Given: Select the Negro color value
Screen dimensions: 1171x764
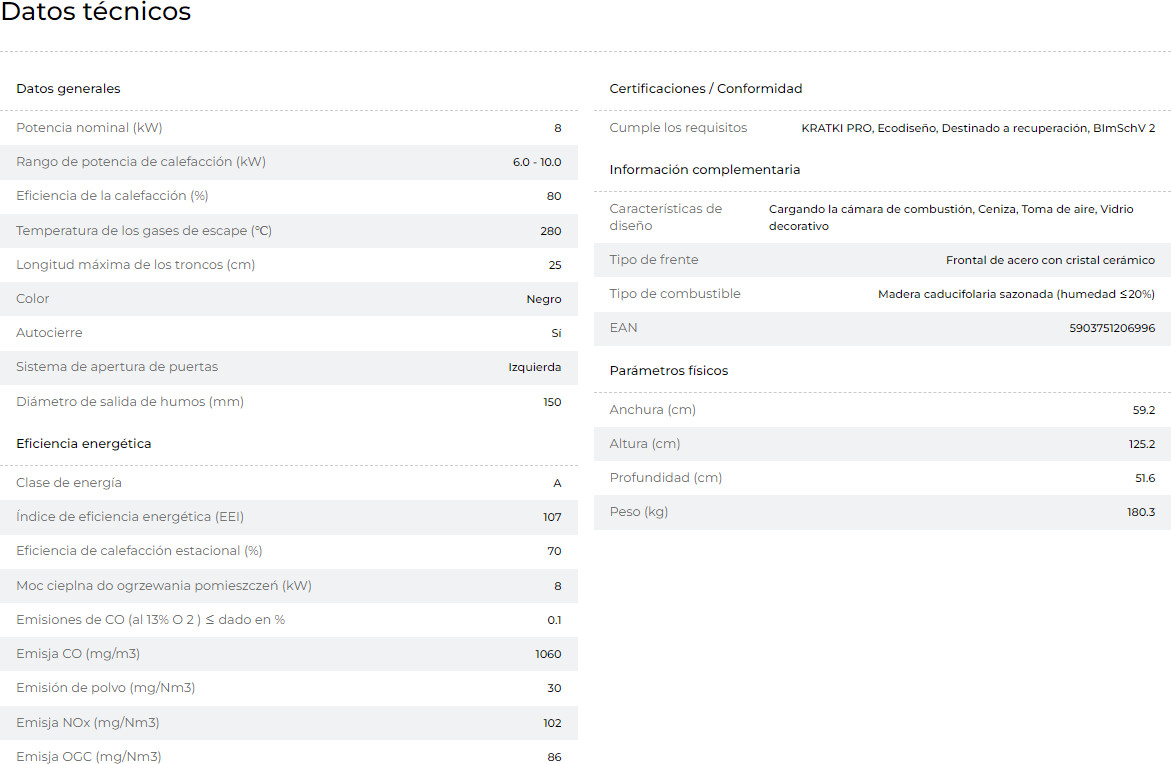Looking at the screenshot, I should pos(544,299).
